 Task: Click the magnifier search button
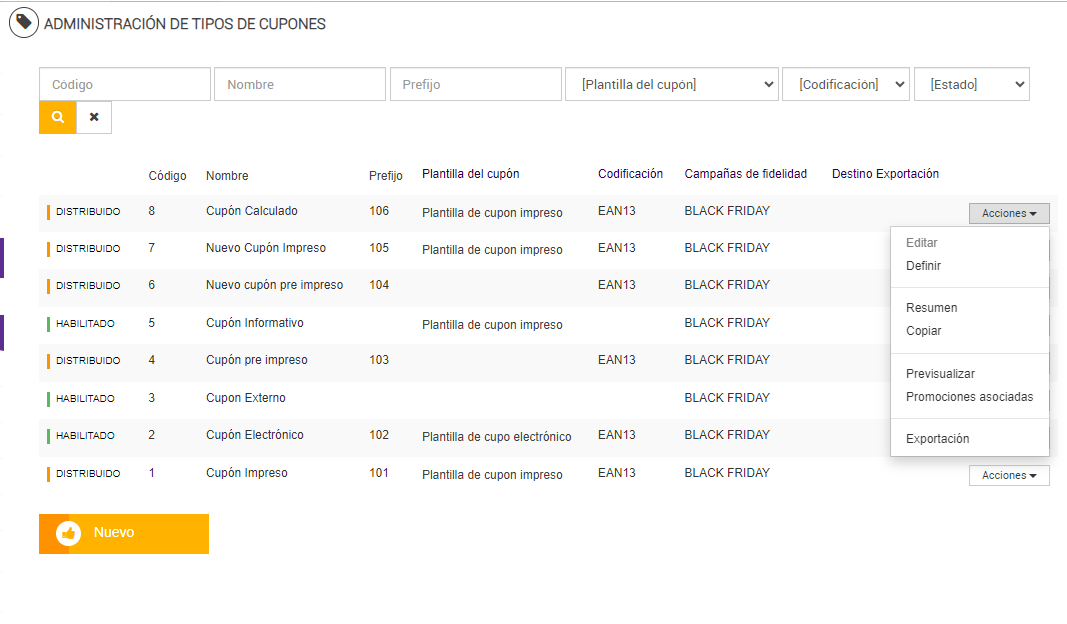[58, 117]
